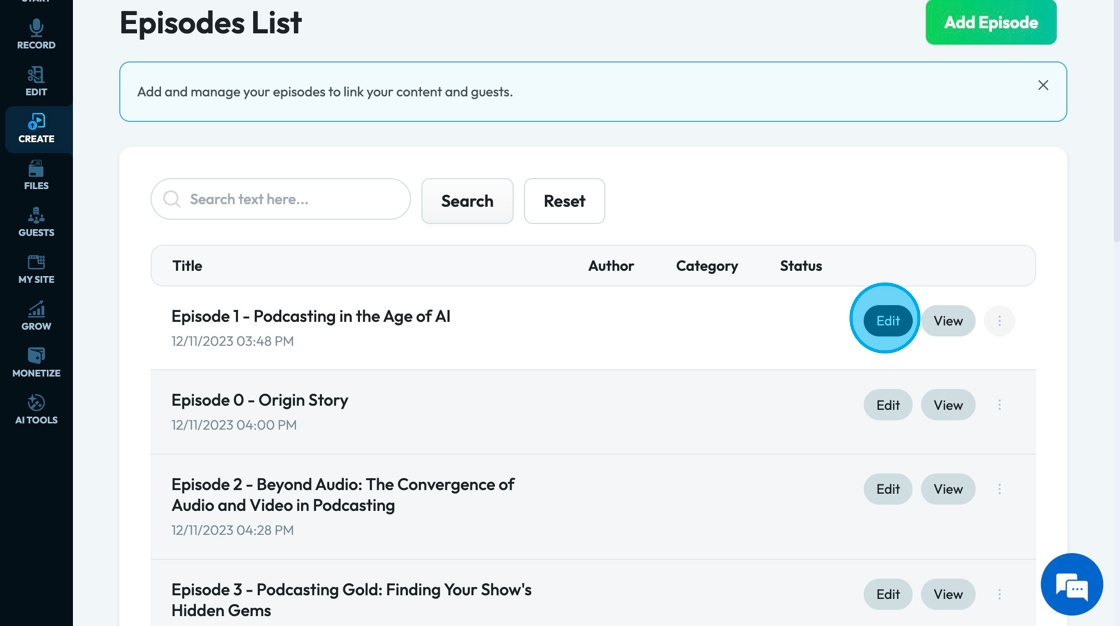Viewport: 1120px width, 626px height.
Task: View Episode 2 - Beyond Audio
Action: pos(947,489)
